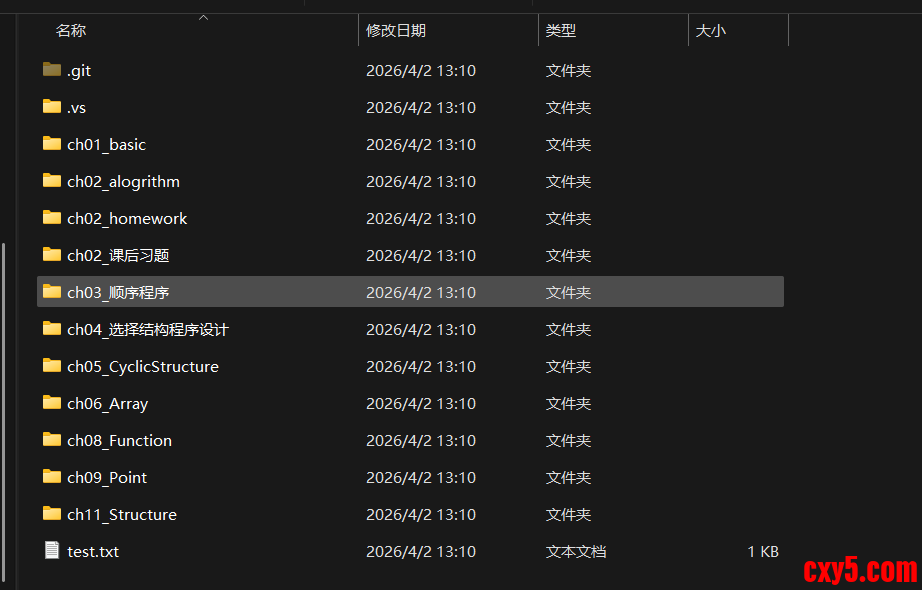Sort files by 修改日期 column header
The height and width of the screenshot is (590, 922).
[396, 31]
